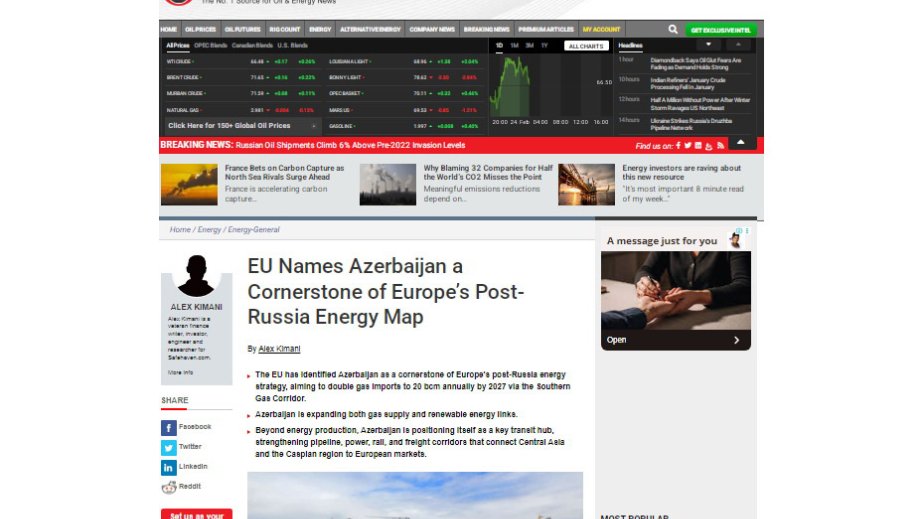Click the A message just for you ad image
Image resolution: width=923 pixels, height=519 pixels.
click(x=676, y=290)
